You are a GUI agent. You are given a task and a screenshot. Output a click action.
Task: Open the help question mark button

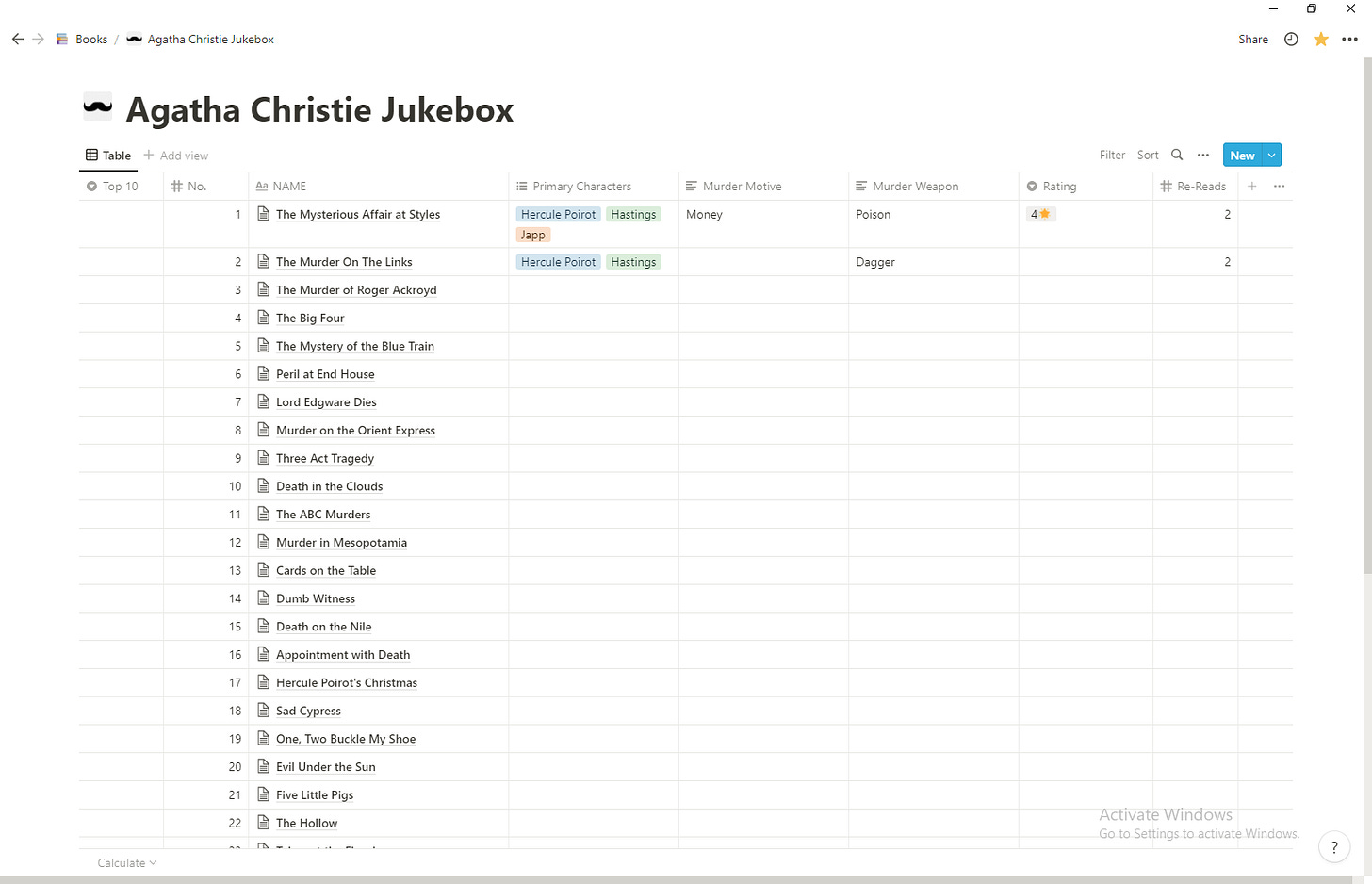(1334, 847)
